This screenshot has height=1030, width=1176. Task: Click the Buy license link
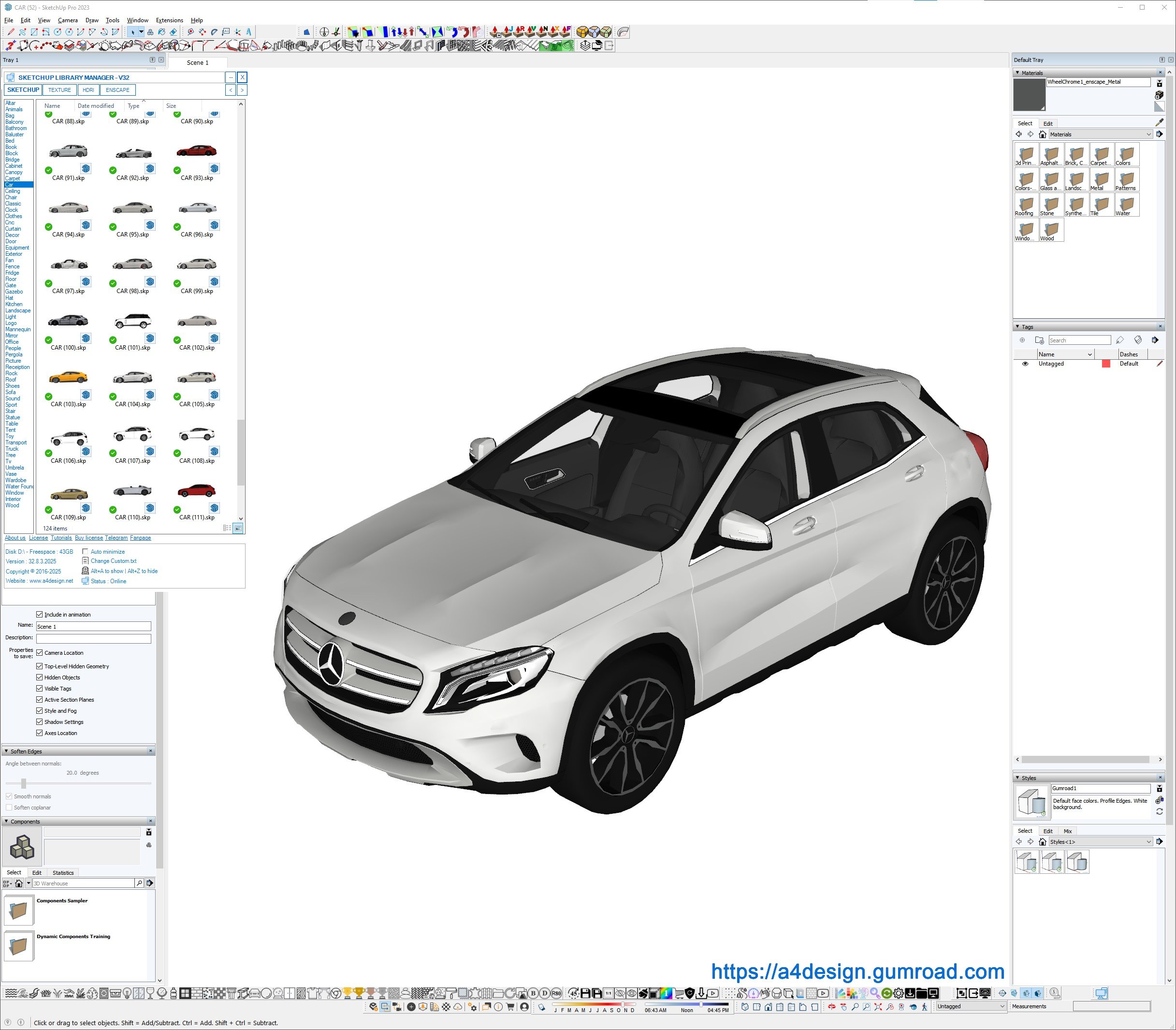(88, 538)
